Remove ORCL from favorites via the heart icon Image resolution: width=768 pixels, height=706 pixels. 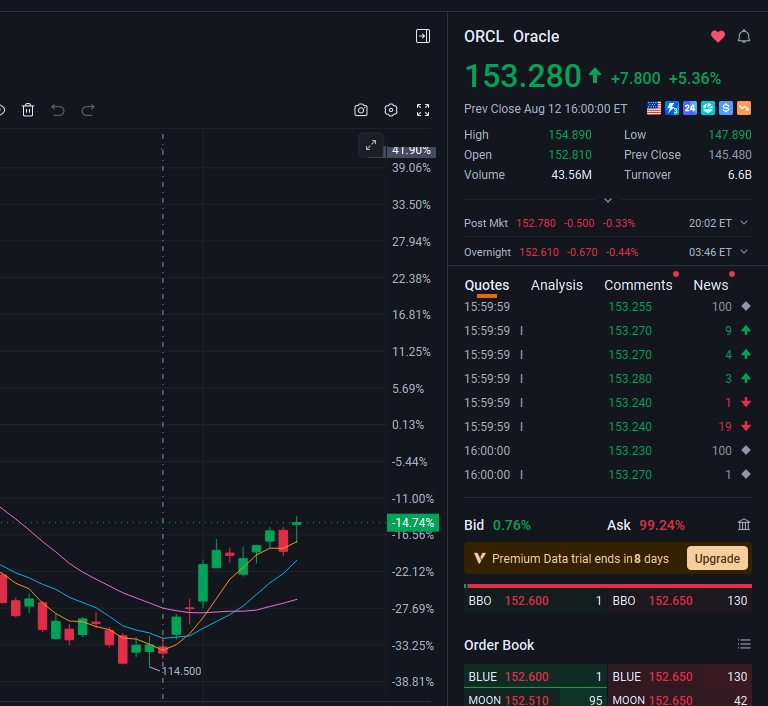718,36
